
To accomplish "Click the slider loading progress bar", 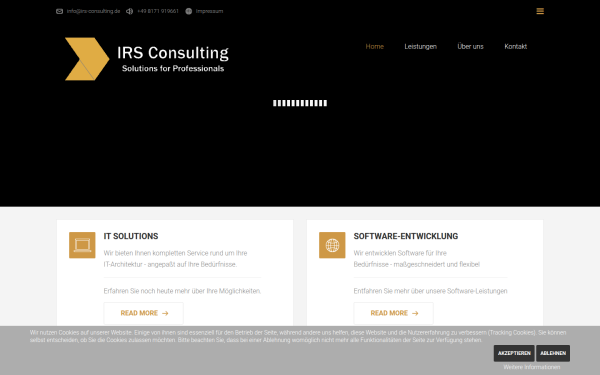I will click(300, 103).
